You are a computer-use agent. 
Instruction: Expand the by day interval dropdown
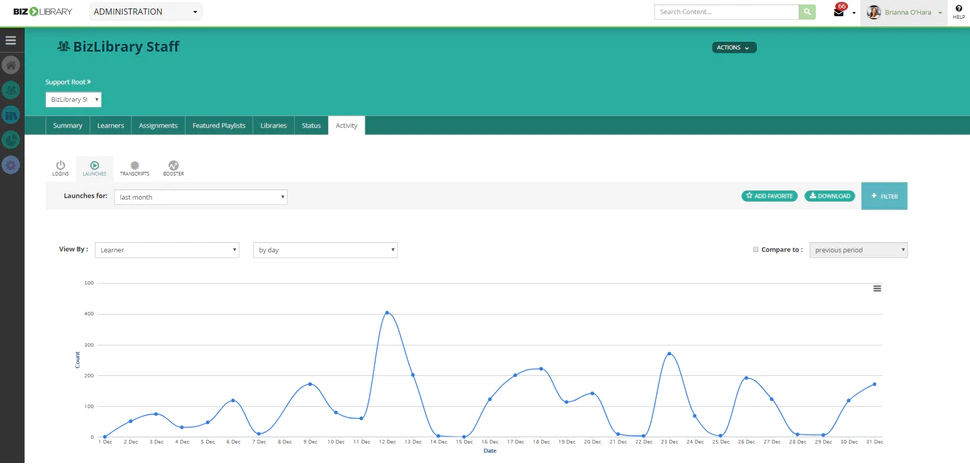(x=325, y=250)
